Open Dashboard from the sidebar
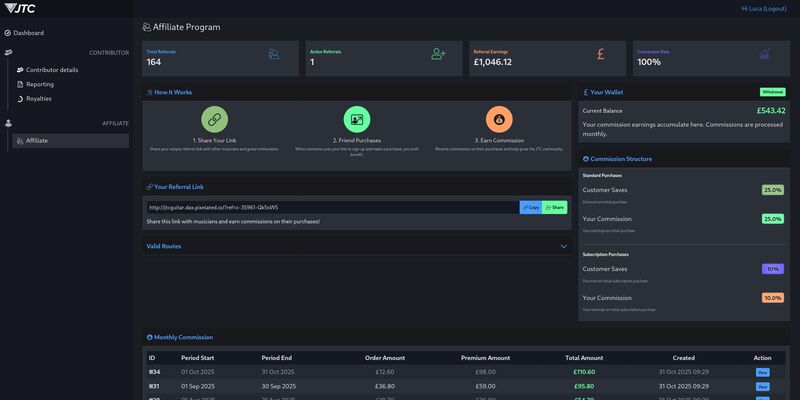 click(29, 33)
